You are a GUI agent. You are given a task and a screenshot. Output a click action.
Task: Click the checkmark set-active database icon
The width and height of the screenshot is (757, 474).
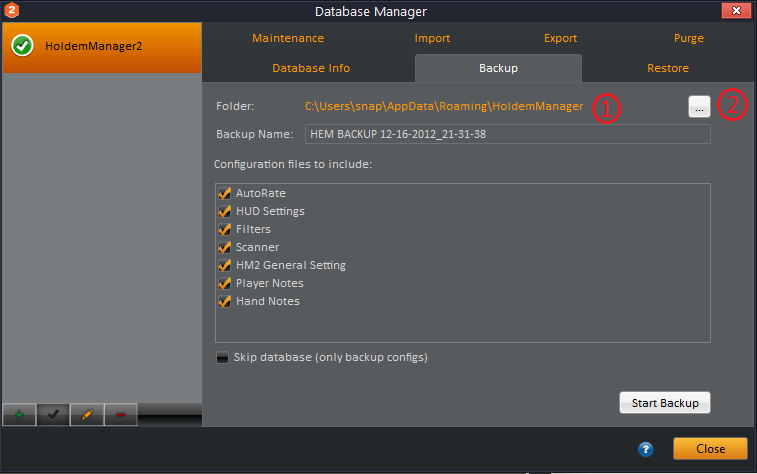[x=53, y=415]
